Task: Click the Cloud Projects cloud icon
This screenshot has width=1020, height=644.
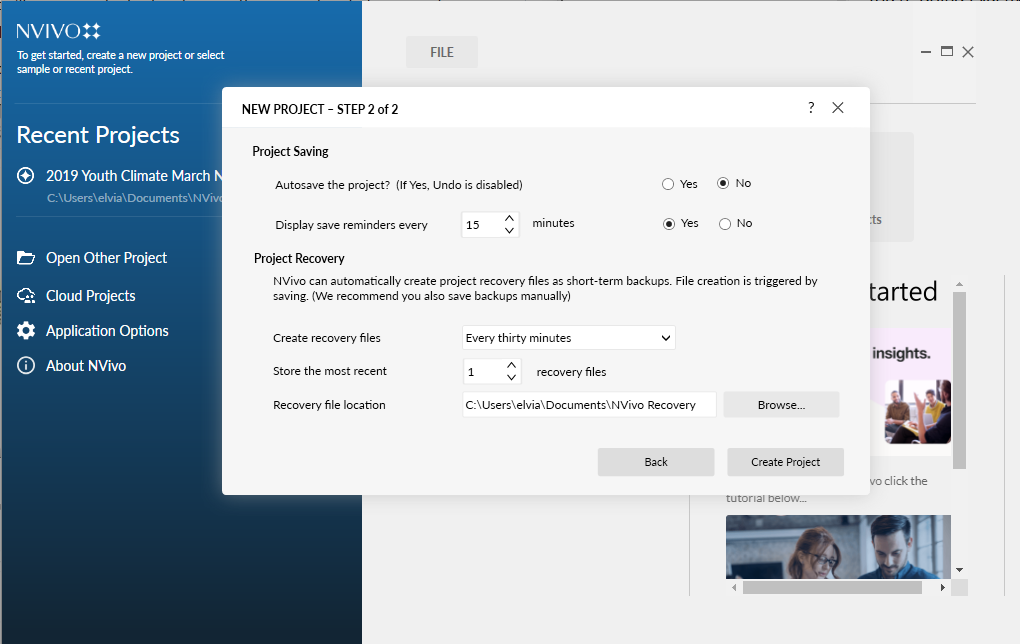Action: point(27,296)
